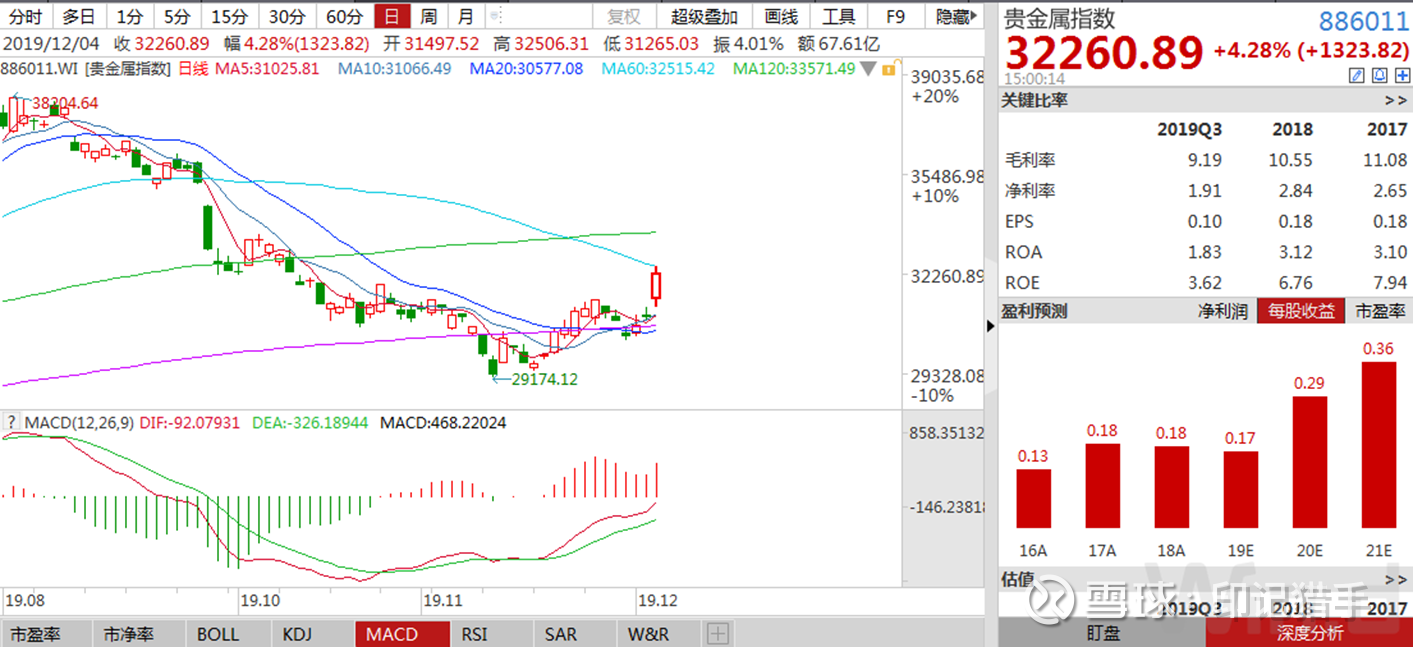This screenshot has width=1413, height=647.
Task: Click the 21E forecast bar in chart
Action: (x=1379, y=444)
